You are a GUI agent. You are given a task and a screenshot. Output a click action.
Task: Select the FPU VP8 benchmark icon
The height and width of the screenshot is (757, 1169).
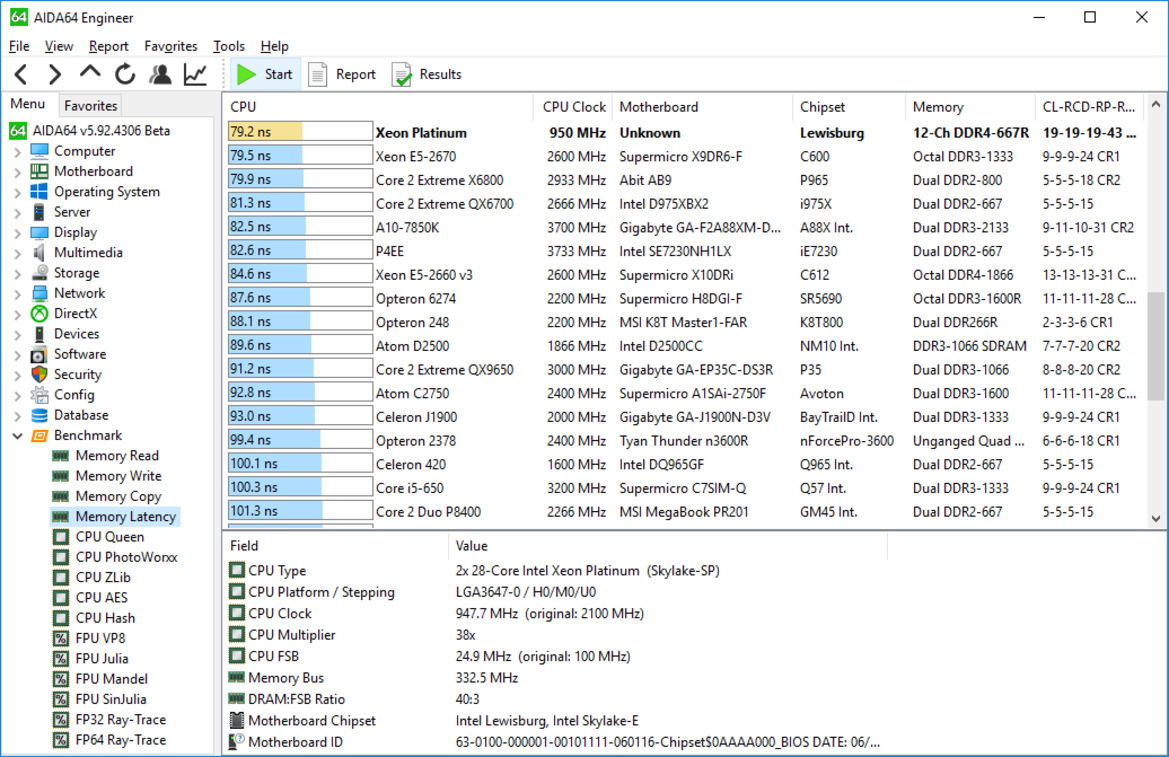tap(61, 638)
